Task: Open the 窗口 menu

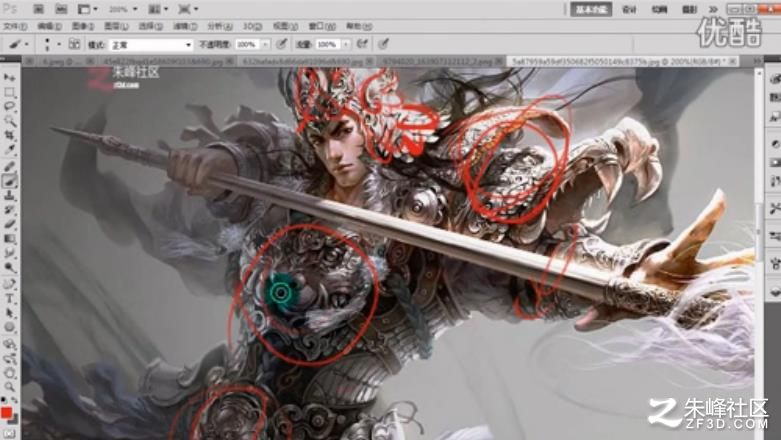Action: (322, 26)
